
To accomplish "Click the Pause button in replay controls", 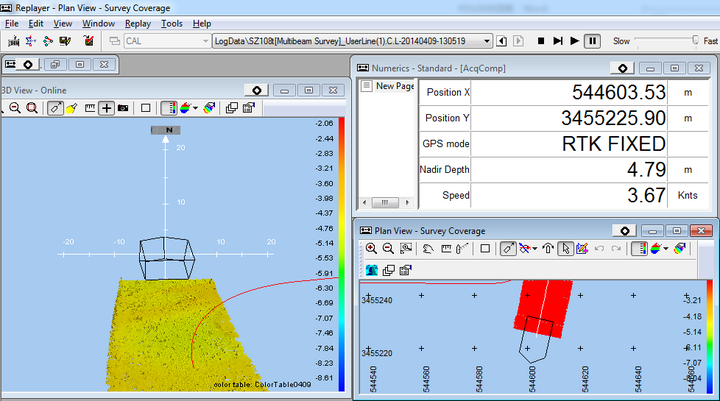I will tap(592, 41).
